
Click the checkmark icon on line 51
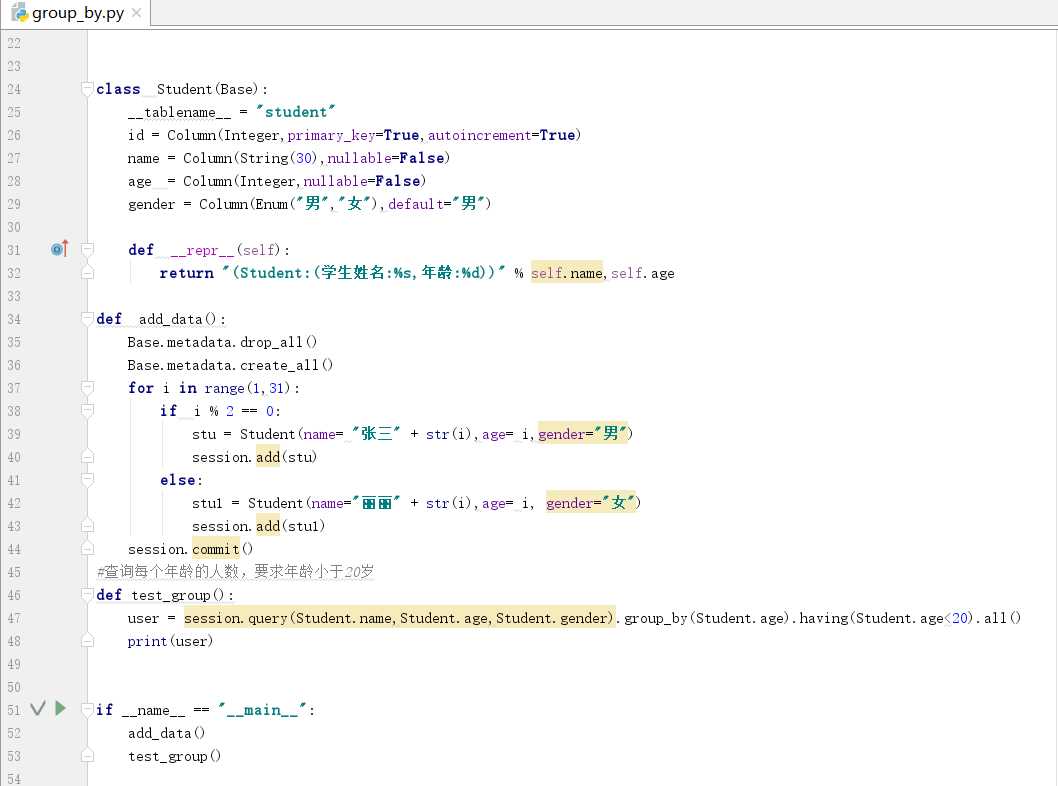38,708
